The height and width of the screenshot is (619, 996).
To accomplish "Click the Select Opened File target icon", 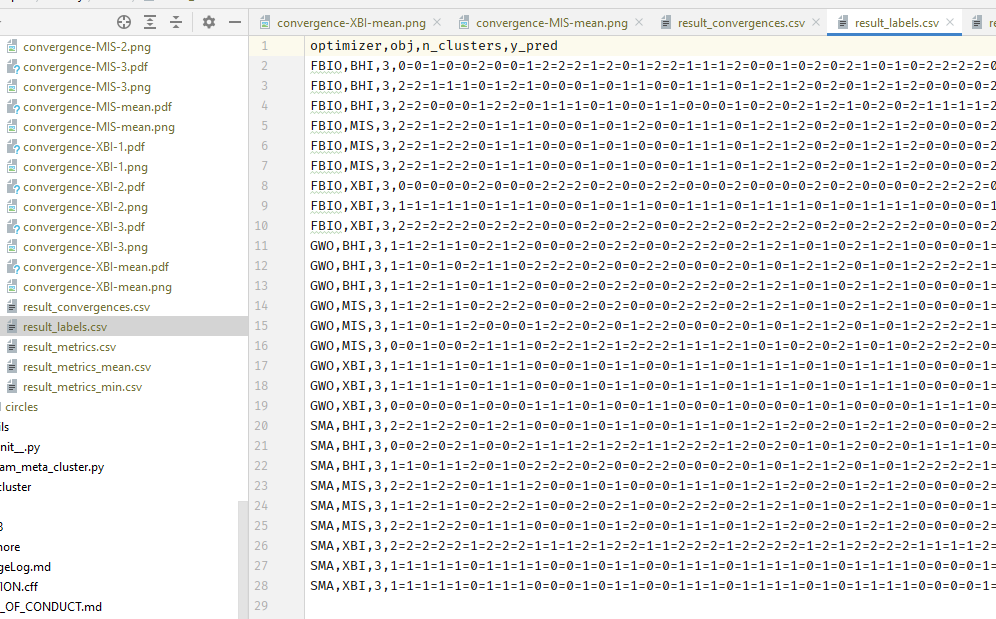I will tap(124, 22).
